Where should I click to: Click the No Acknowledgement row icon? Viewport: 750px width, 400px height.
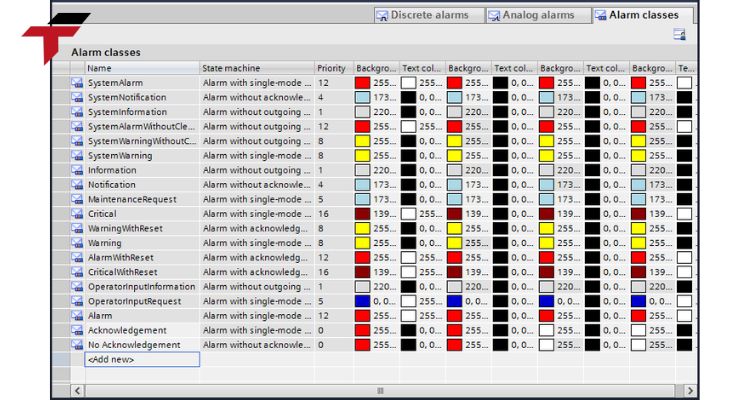point(77,345)
